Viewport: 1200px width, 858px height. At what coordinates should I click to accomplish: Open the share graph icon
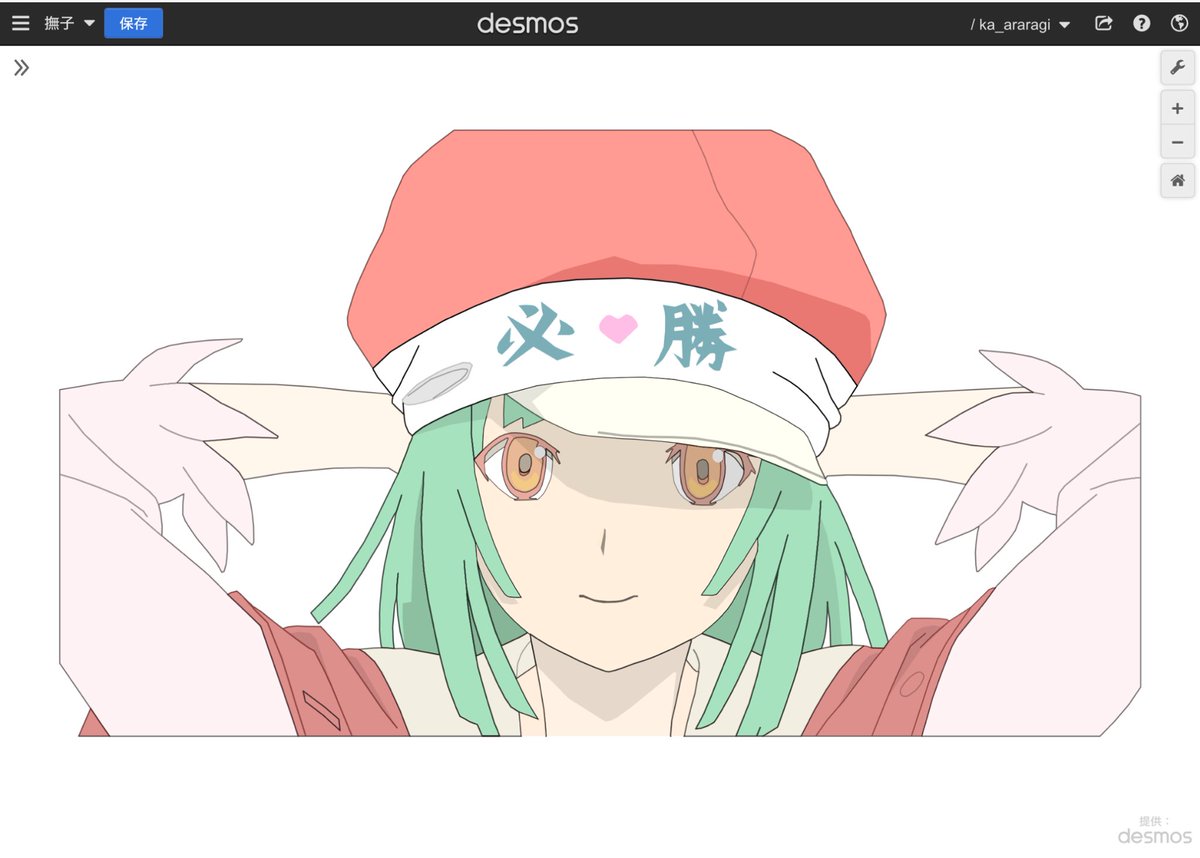coord(1104,23)
